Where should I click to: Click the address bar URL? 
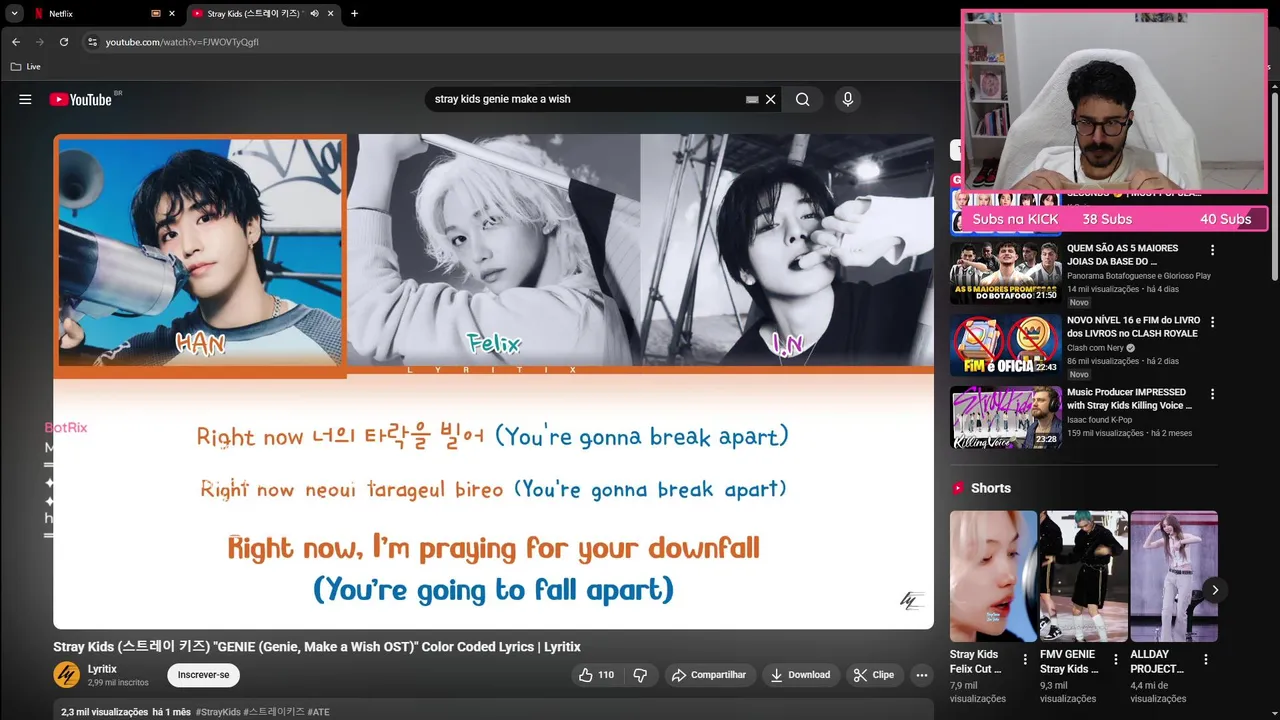click(x=182, y=42)
